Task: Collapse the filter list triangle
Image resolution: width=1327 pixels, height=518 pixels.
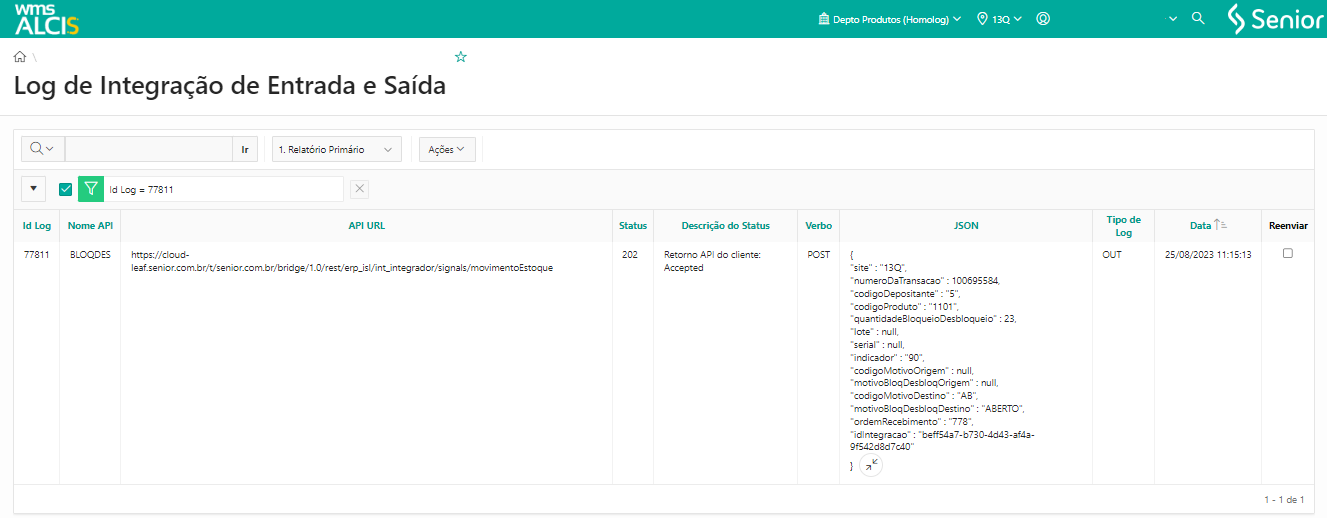Action: point(34,188)
